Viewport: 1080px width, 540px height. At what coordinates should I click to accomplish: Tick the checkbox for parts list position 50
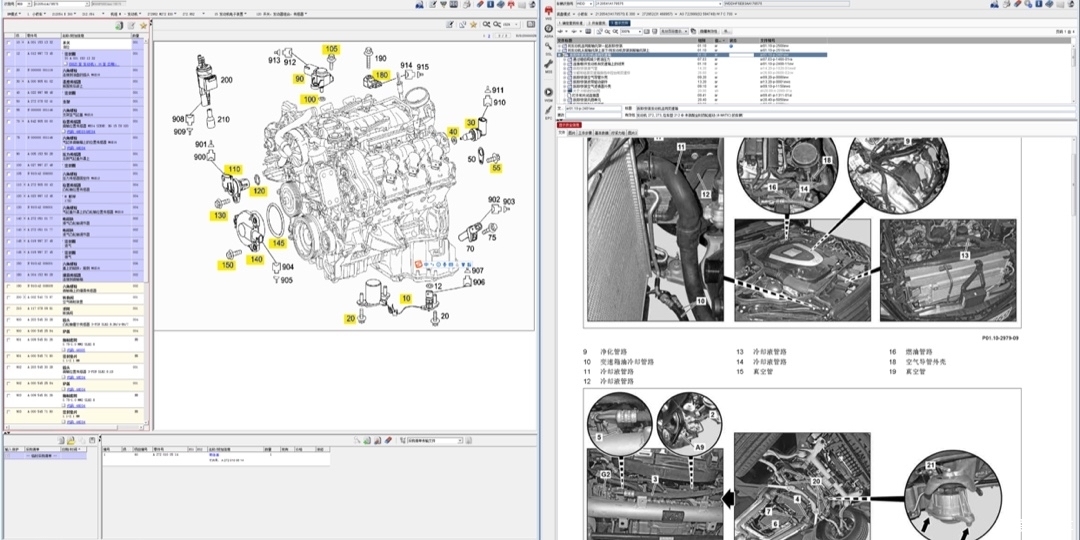(9, 102)
